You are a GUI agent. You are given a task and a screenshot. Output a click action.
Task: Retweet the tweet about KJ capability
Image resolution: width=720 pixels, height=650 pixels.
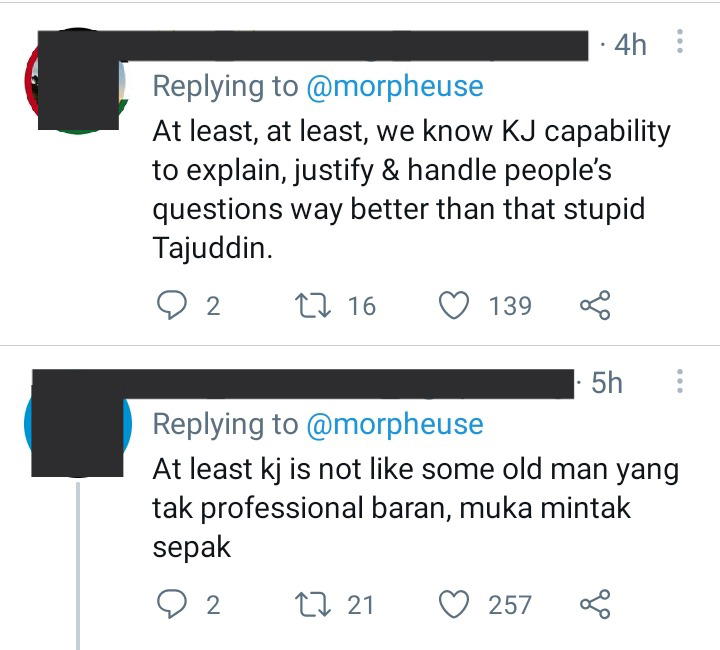(313, 306)
